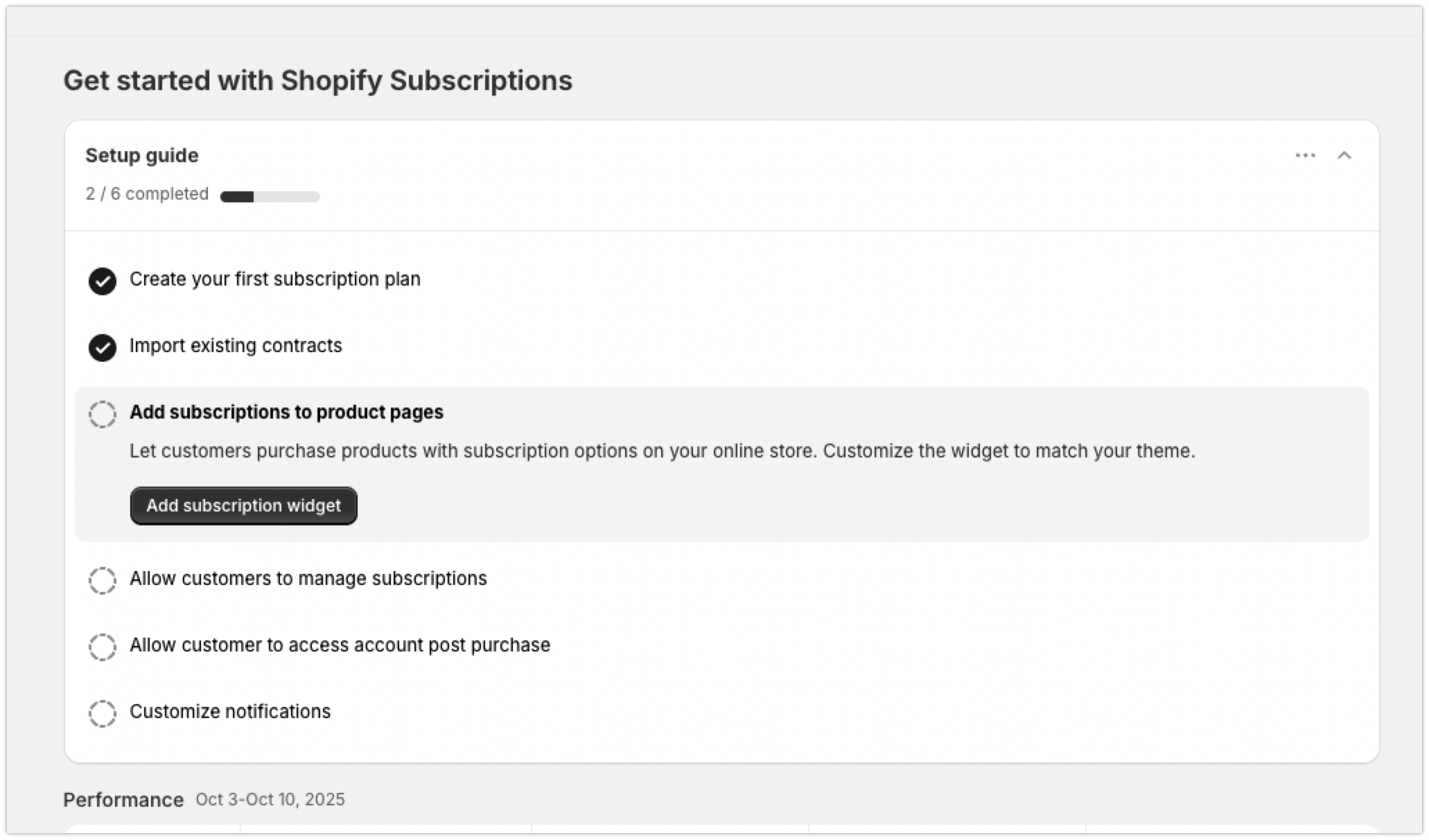Click the Oct 3-Oct 10, 2025 date range
Viewport: 1429px width, 840px height.
pyautogui.click(x=270, y=800)
